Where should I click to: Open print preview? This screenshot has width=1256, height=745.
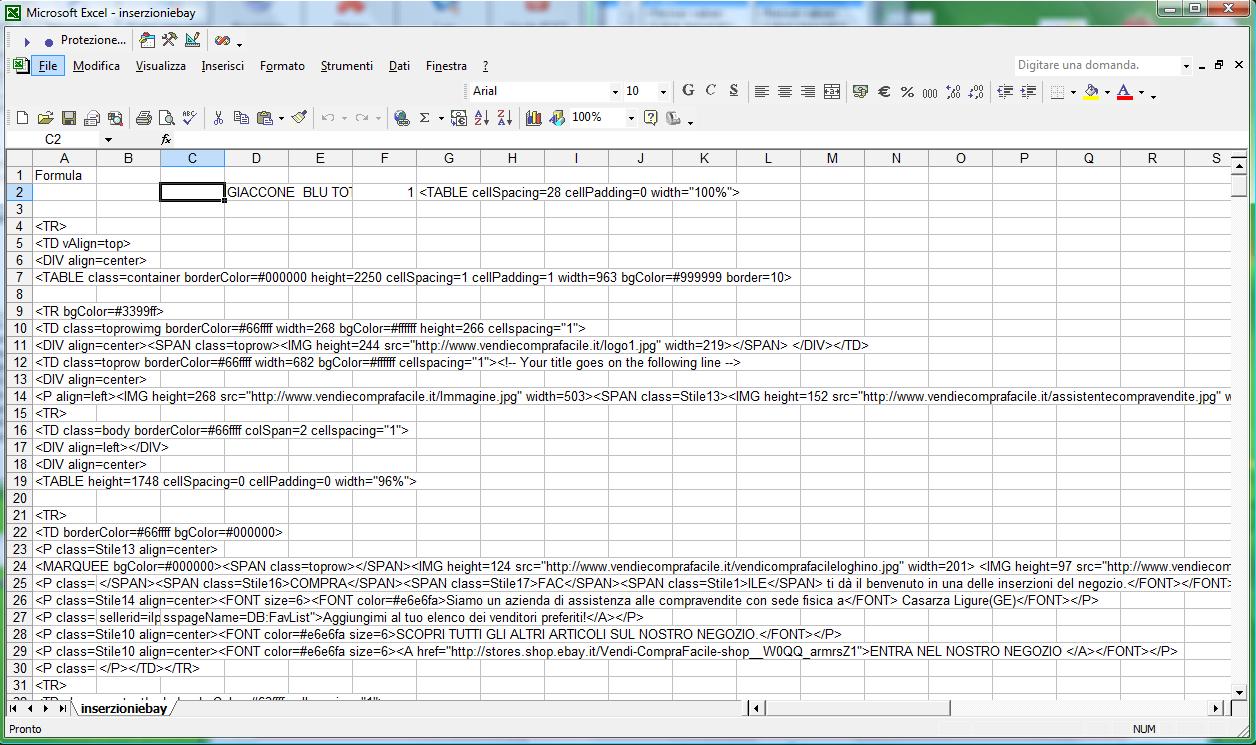pyautogui.click(x=166, y=118)
